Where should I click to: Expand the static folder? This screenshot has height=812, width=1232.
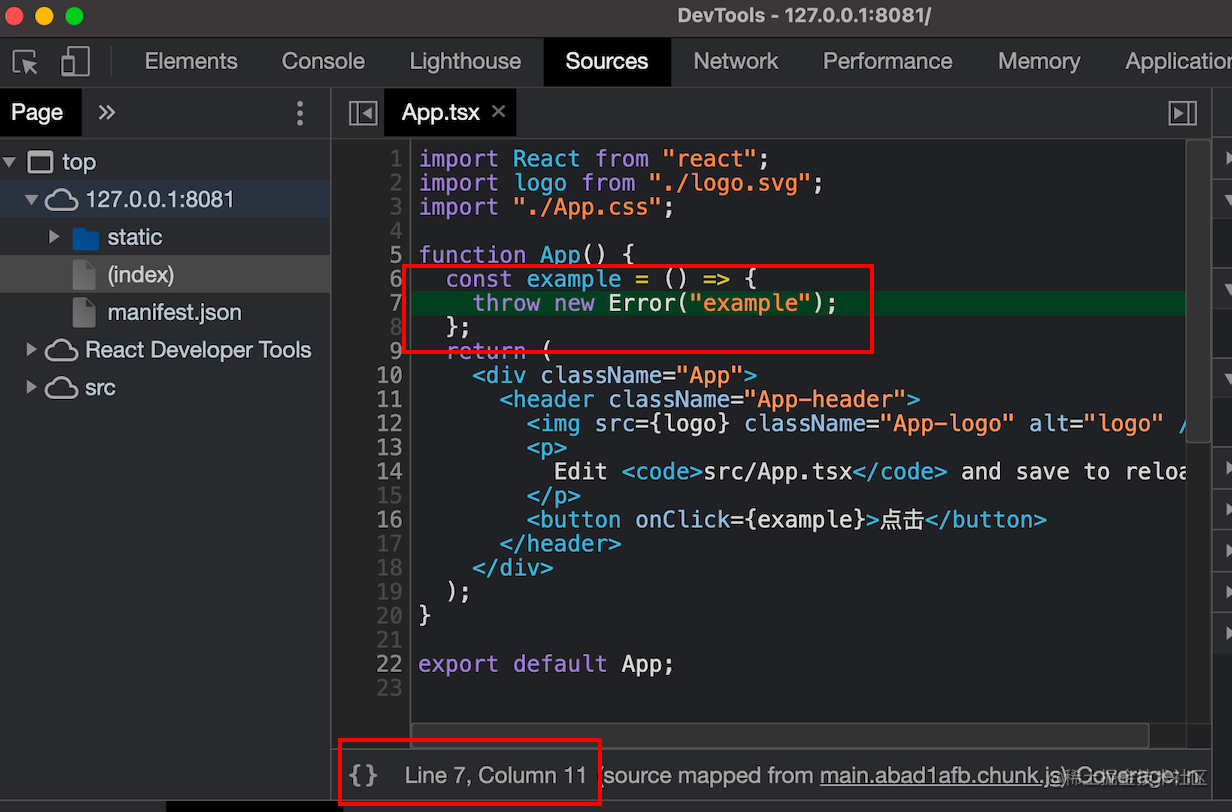(54, 237)
